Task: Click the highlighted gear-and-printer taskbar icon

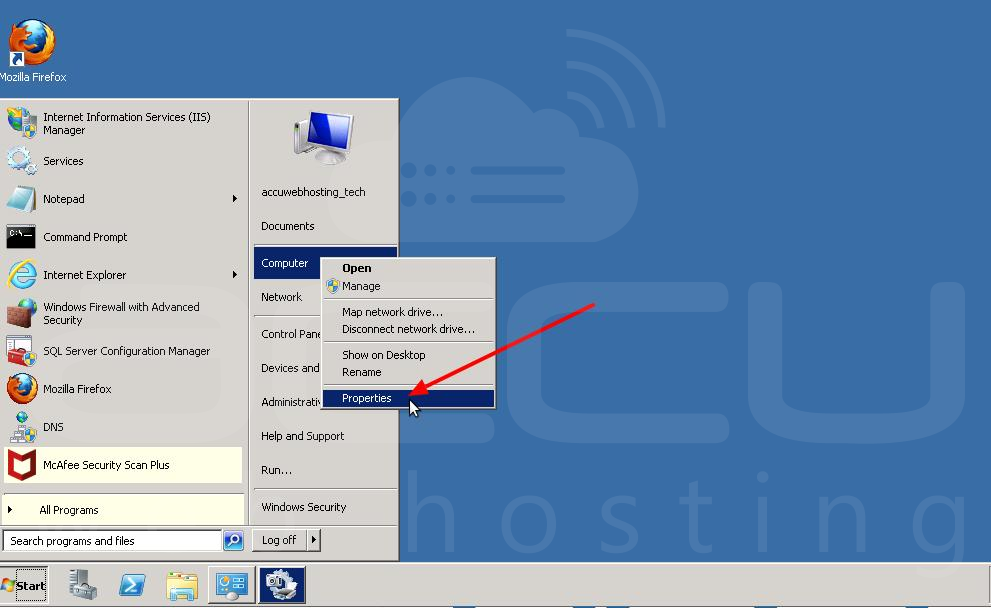Action: pos(281,585)
